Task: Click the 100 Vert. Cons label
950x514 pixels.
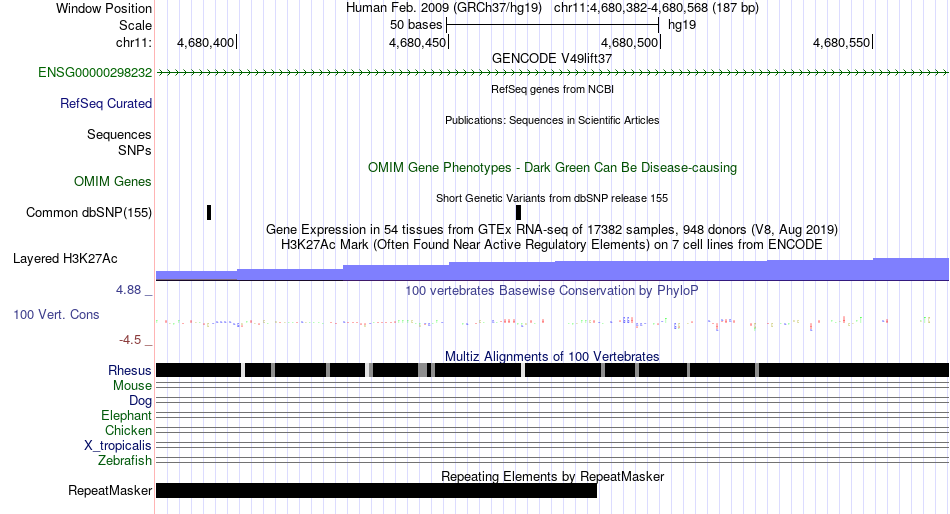Action: [56, 315]
